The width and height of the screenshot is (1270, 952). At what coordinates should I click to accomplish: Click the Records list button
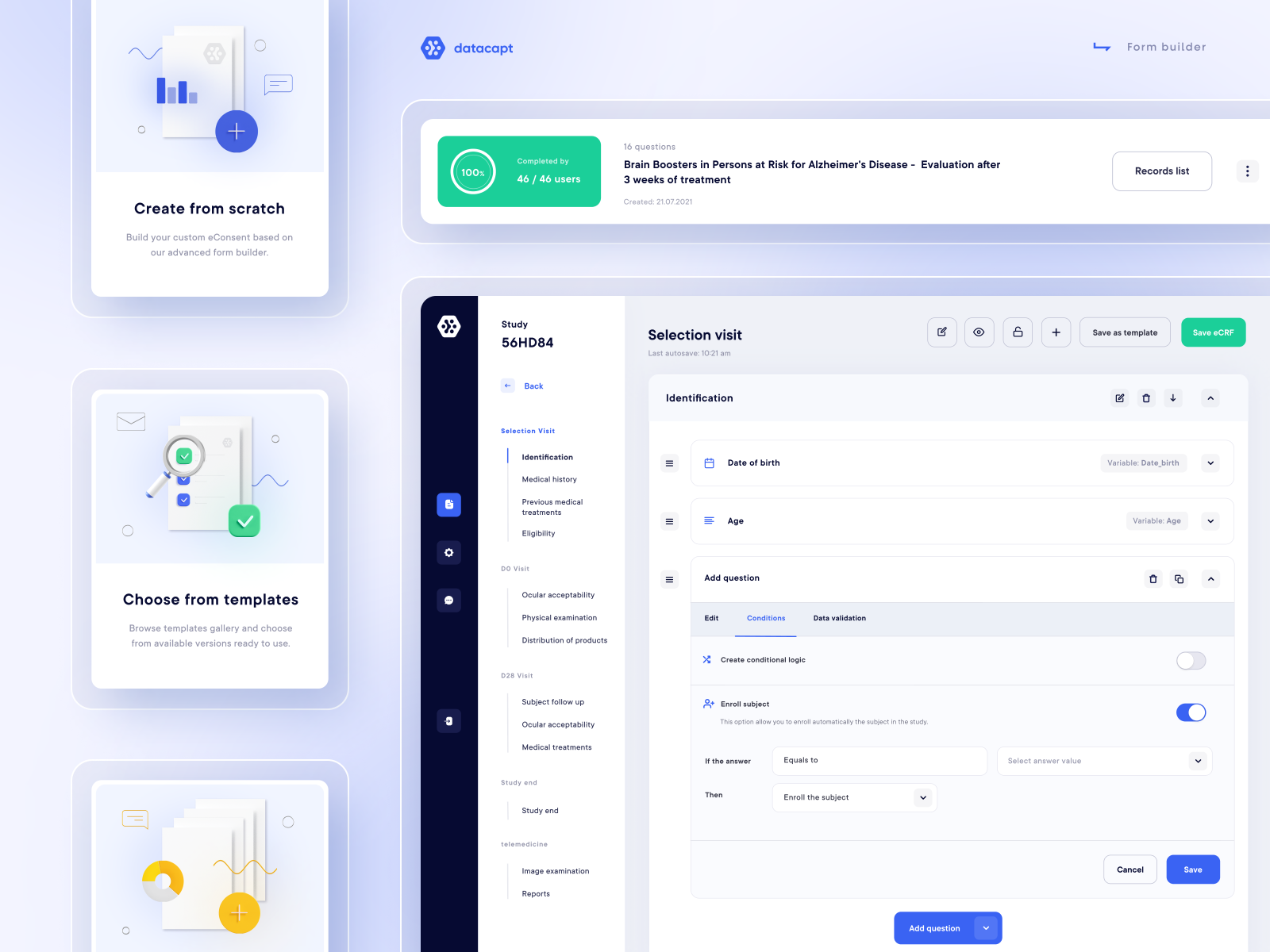(x=1162, y=171)
